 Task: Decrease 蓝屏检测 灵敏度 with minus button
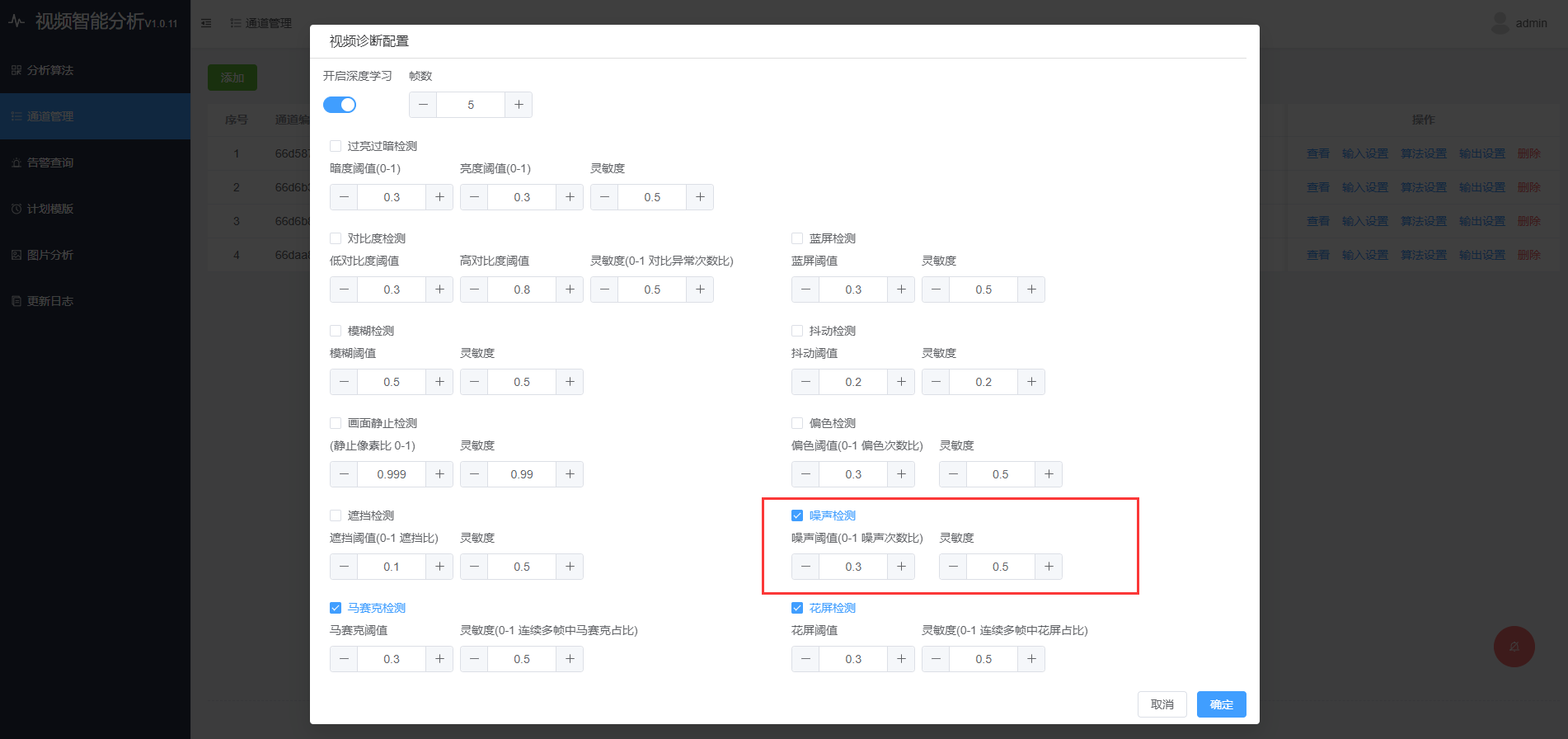pos(936,289)
